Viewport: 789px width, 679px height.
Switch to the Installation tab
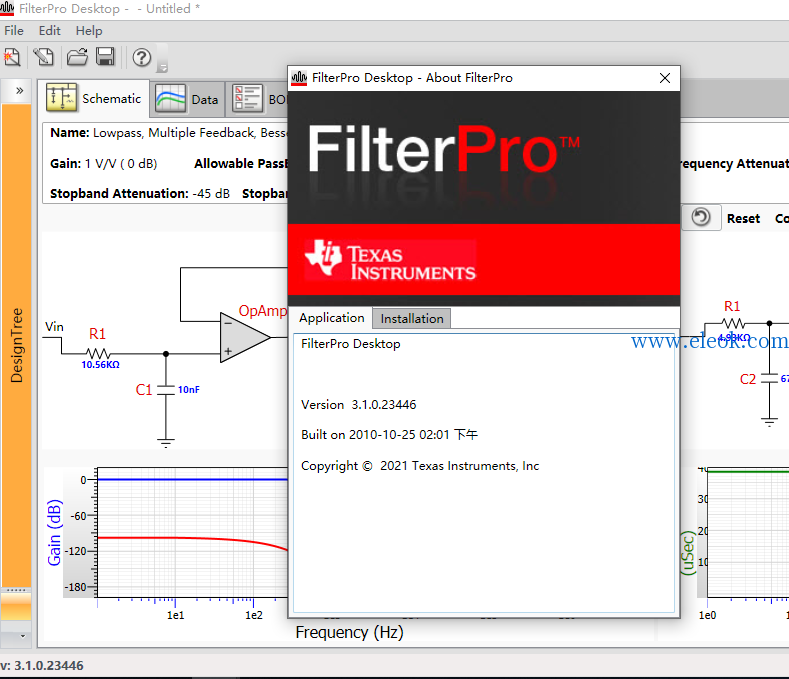pos(412,319)
